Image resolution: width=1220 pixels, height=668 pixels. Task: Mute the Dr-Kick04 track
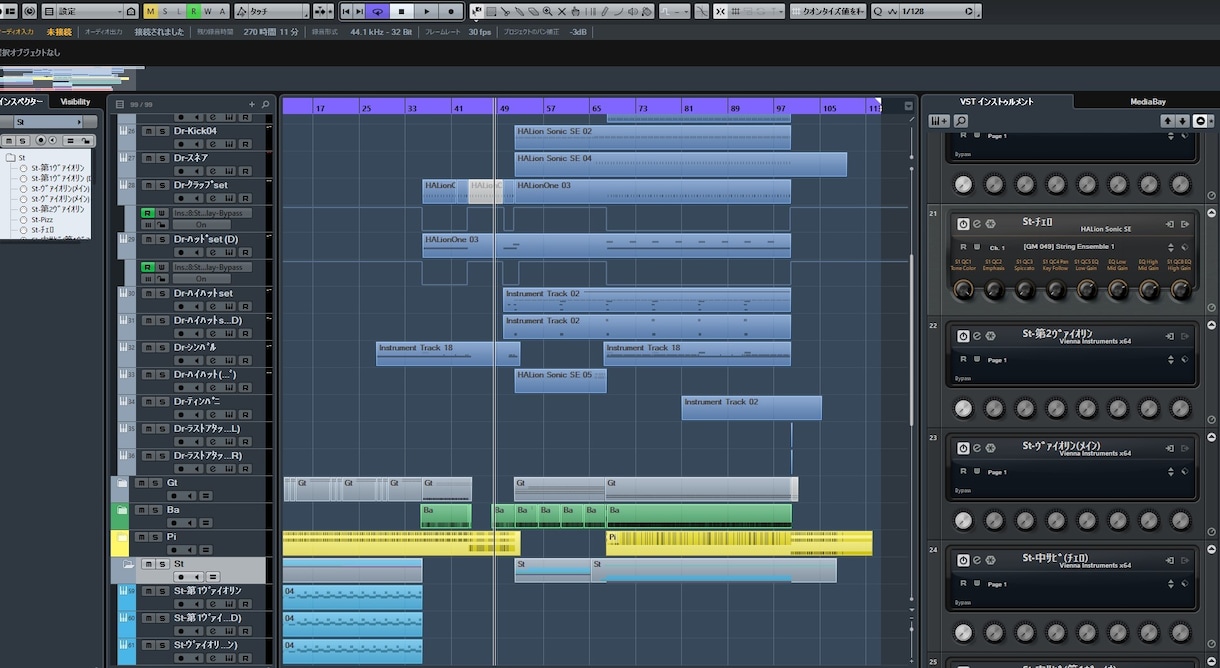coord(148,131)
